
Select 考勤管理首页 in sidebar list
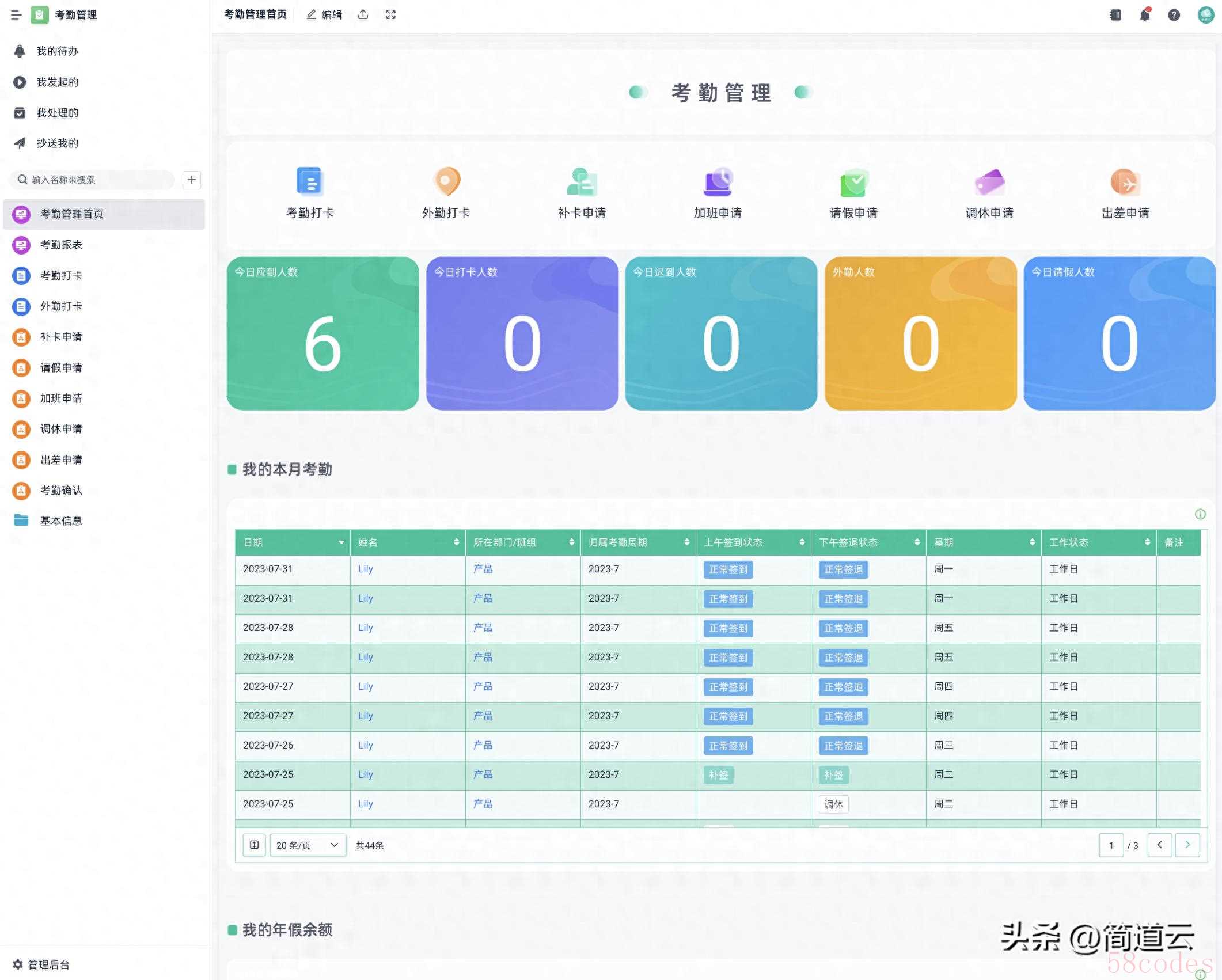pos(104,214)
